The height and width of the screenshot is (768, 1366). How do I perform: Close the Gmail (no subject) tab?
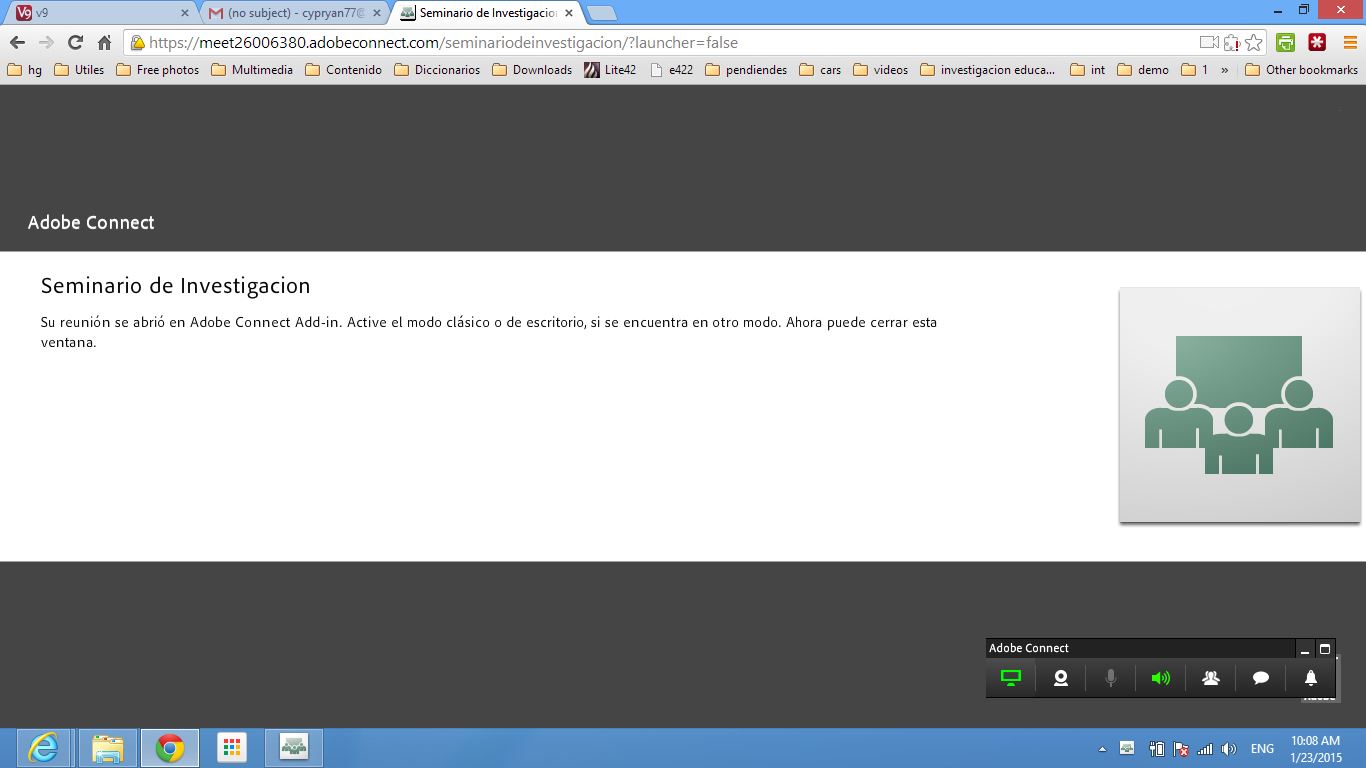[377, 13]
